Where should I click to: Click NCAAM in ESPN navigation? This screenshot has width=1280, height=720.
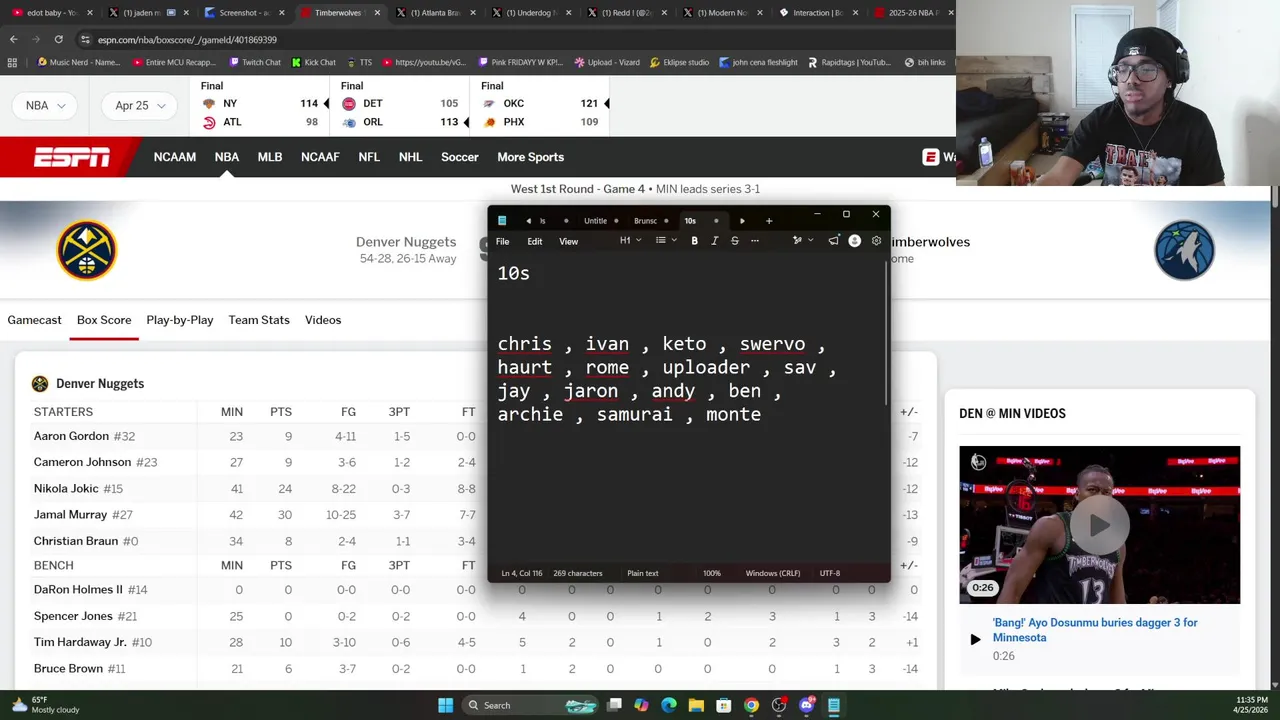point(175,157)
